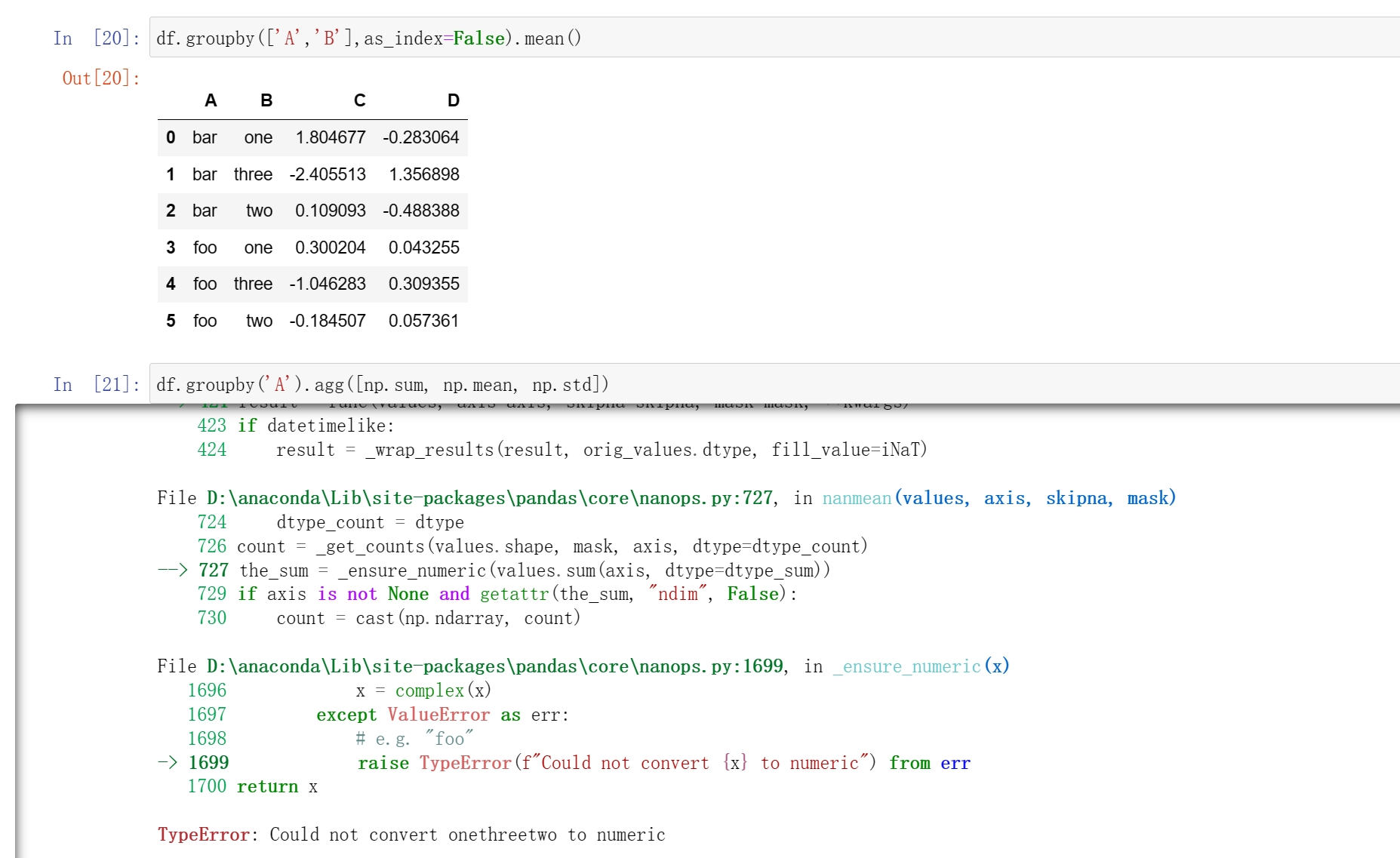Click traceback line 424 '_wrap_results' statement
The image size is (1400, 858).
[x=602, y=450]
